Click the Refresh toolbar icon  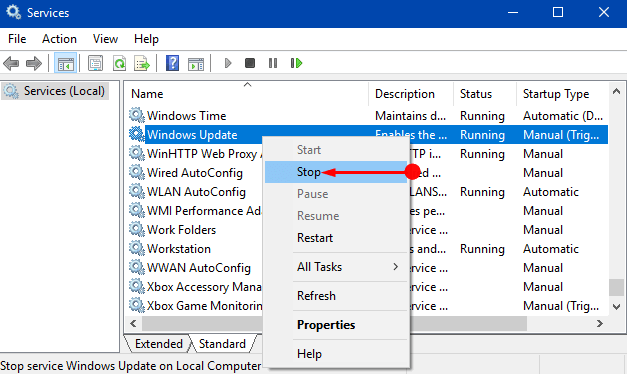[x=119, y=63]
